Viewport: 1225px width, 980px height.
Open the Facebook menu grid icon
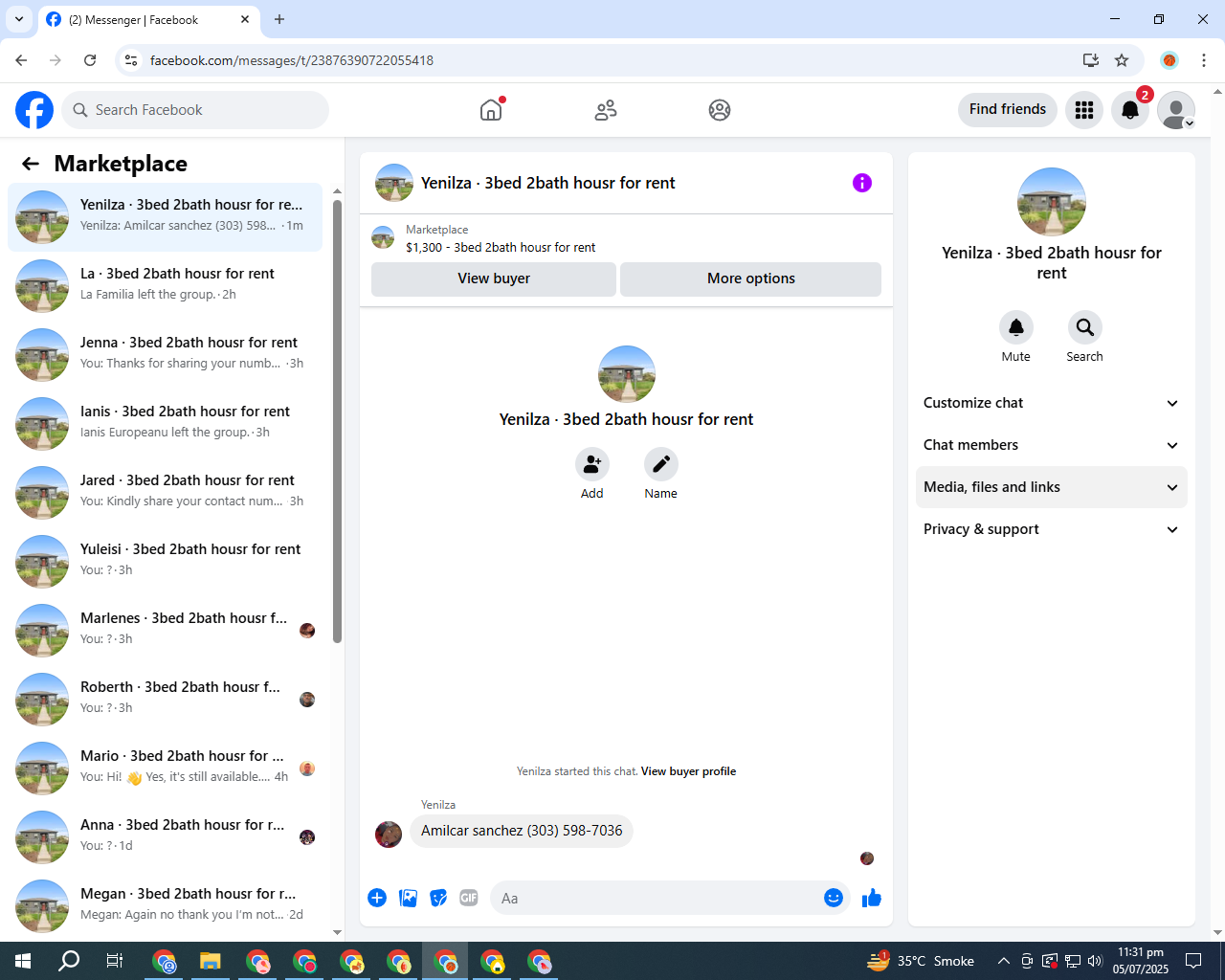click(1084, 110)
